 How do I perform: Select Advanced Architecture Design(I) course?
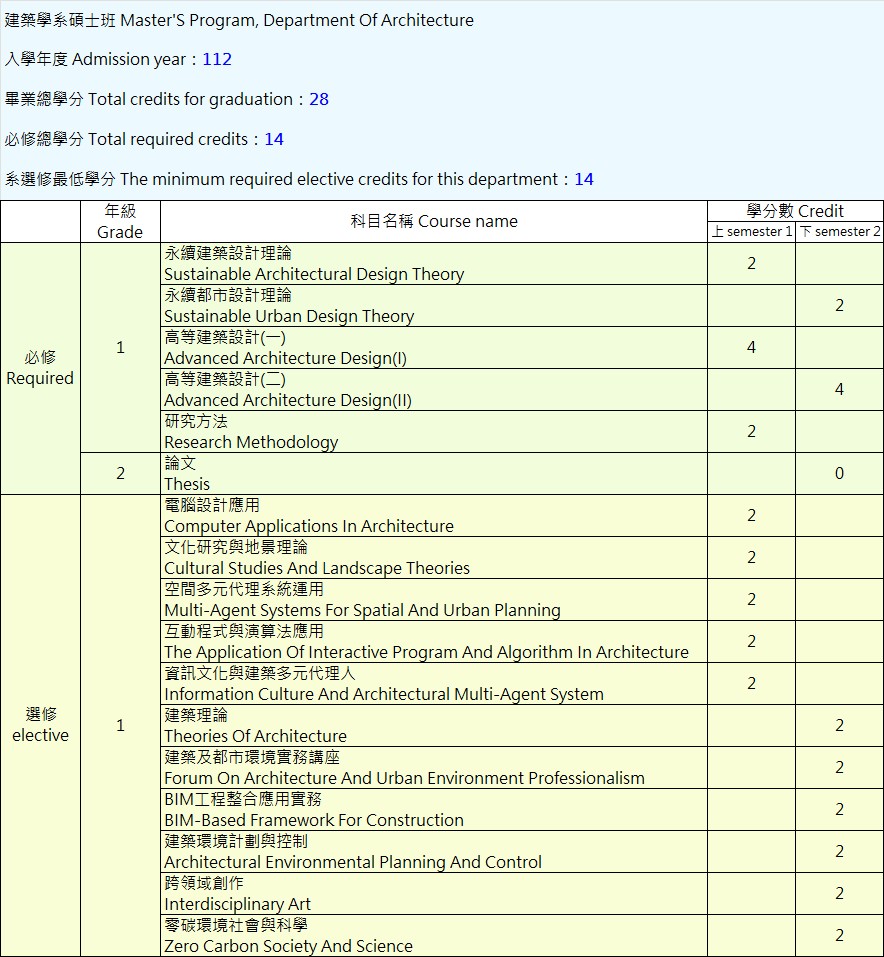click(x=434, y=348)
